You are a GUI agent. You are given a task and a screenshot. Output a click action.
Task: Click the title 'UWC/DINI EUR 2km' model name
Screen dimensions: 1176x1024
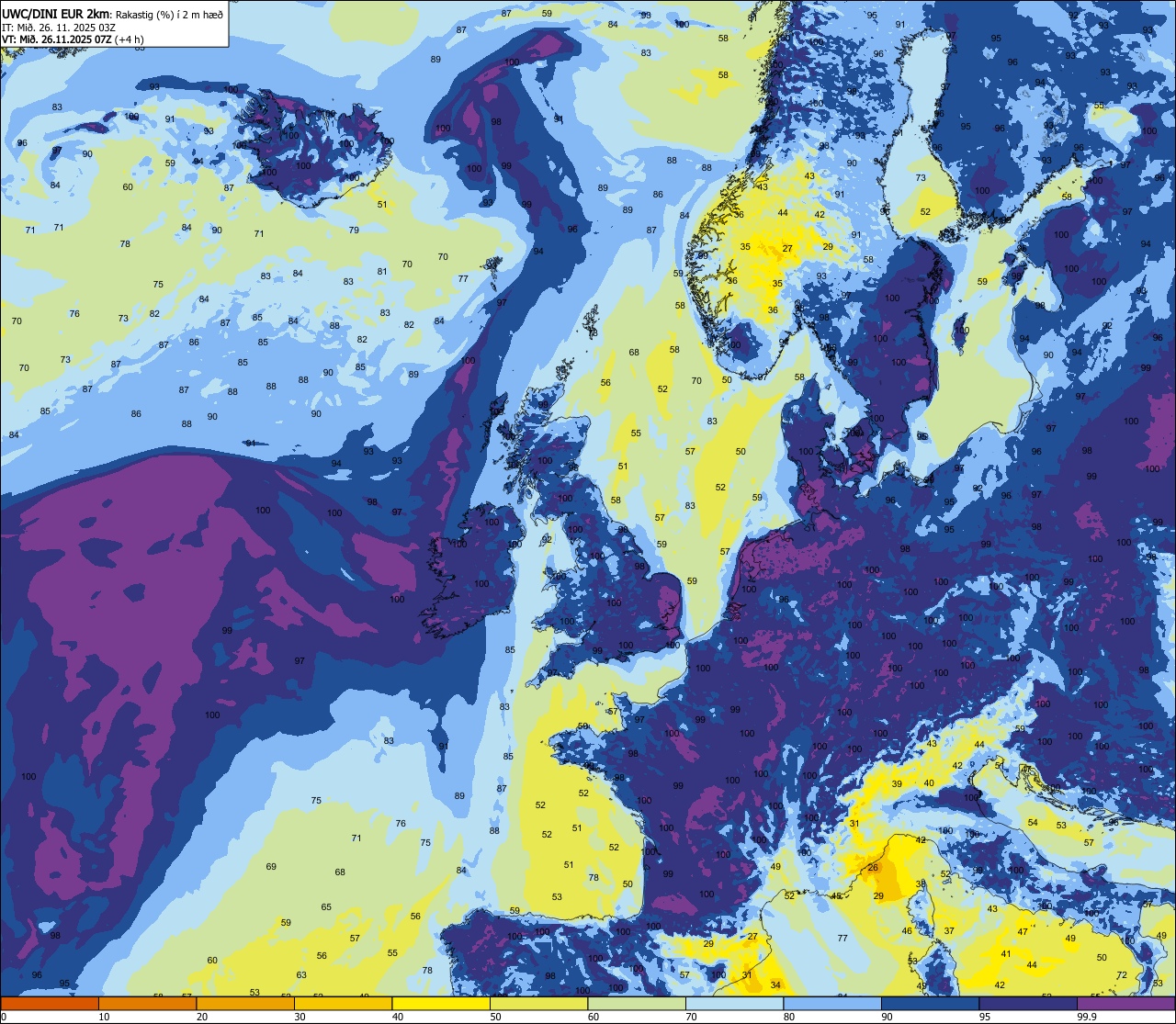(56, 13)
